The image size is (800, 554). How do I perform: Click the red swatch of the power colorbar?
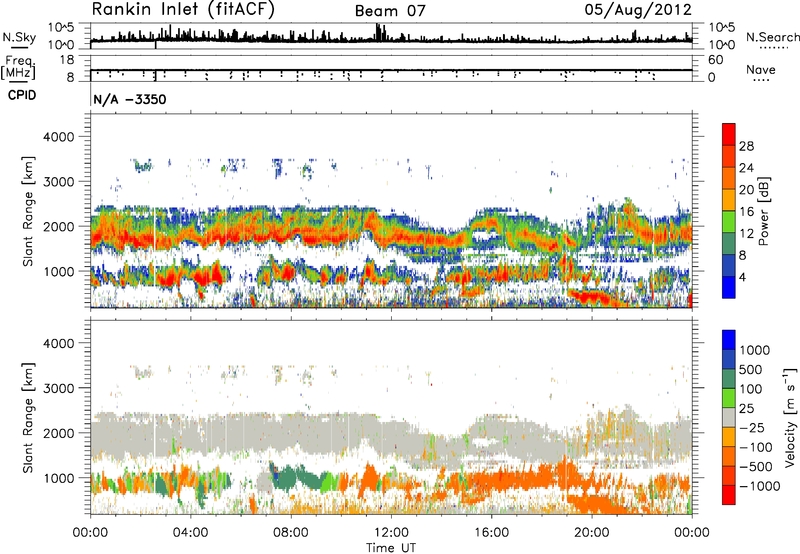coord(729,134)
